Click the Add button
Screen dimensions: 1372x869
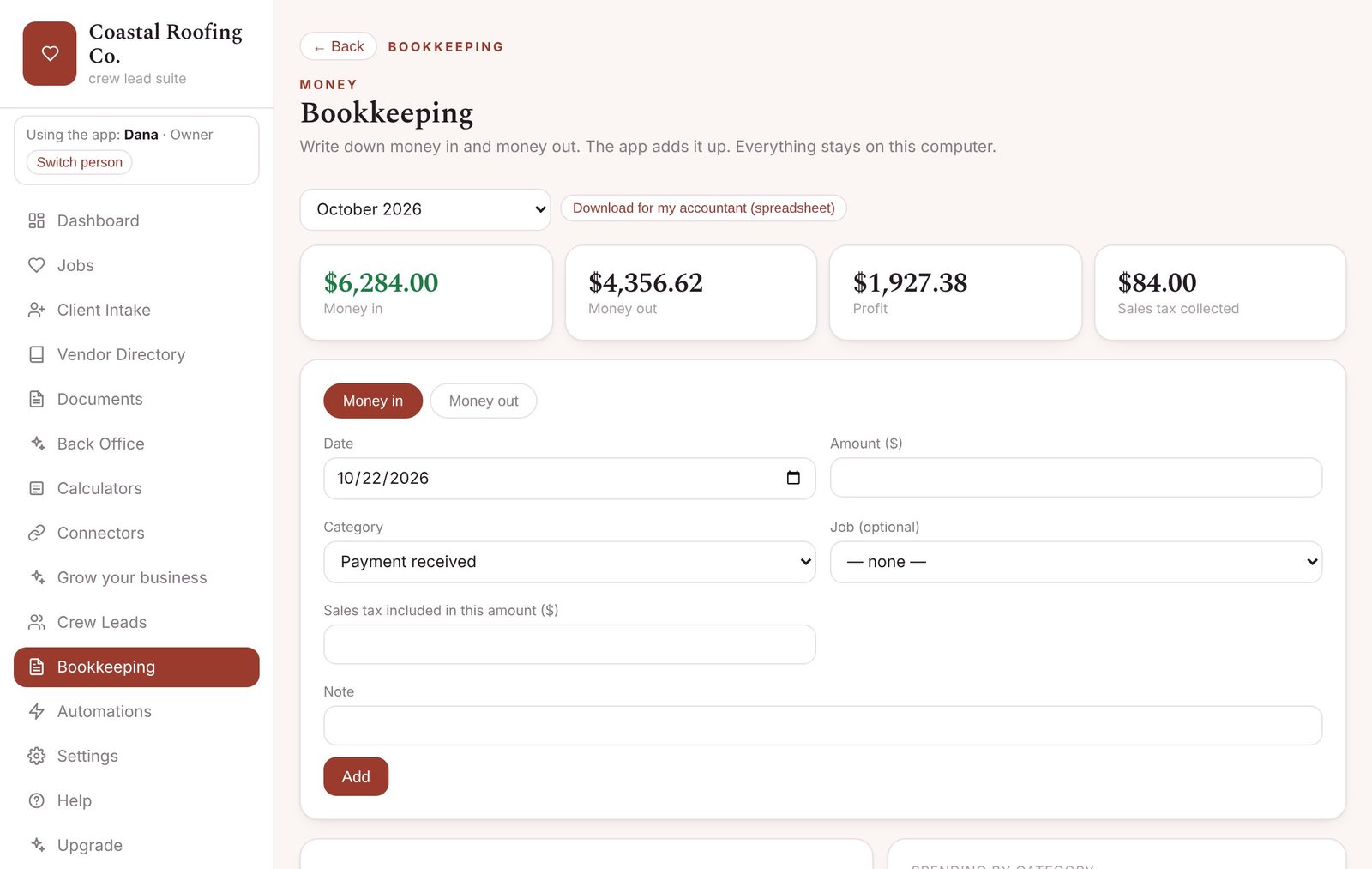coord(356,776)
